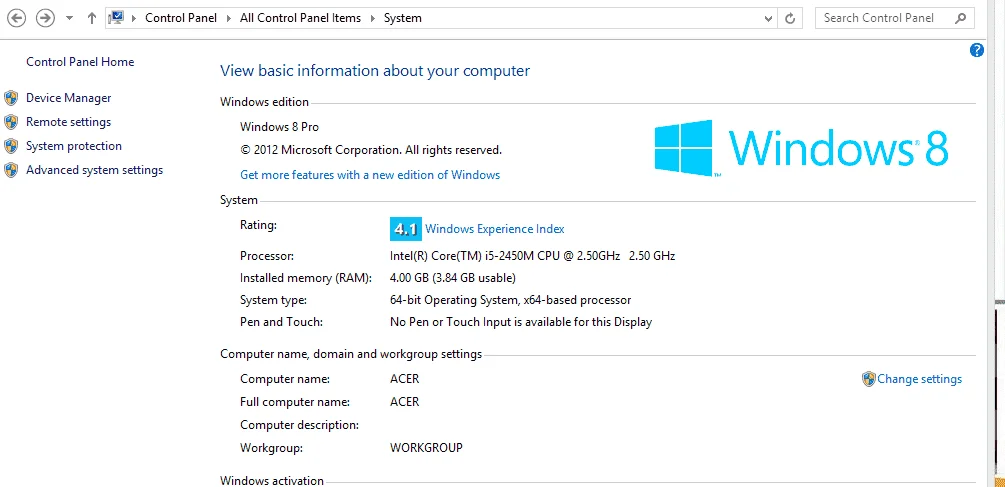This screenshot has width=1005, height=487.
Task: Click the shield icon beside Change settings
Action: click(x=868, y=379)
